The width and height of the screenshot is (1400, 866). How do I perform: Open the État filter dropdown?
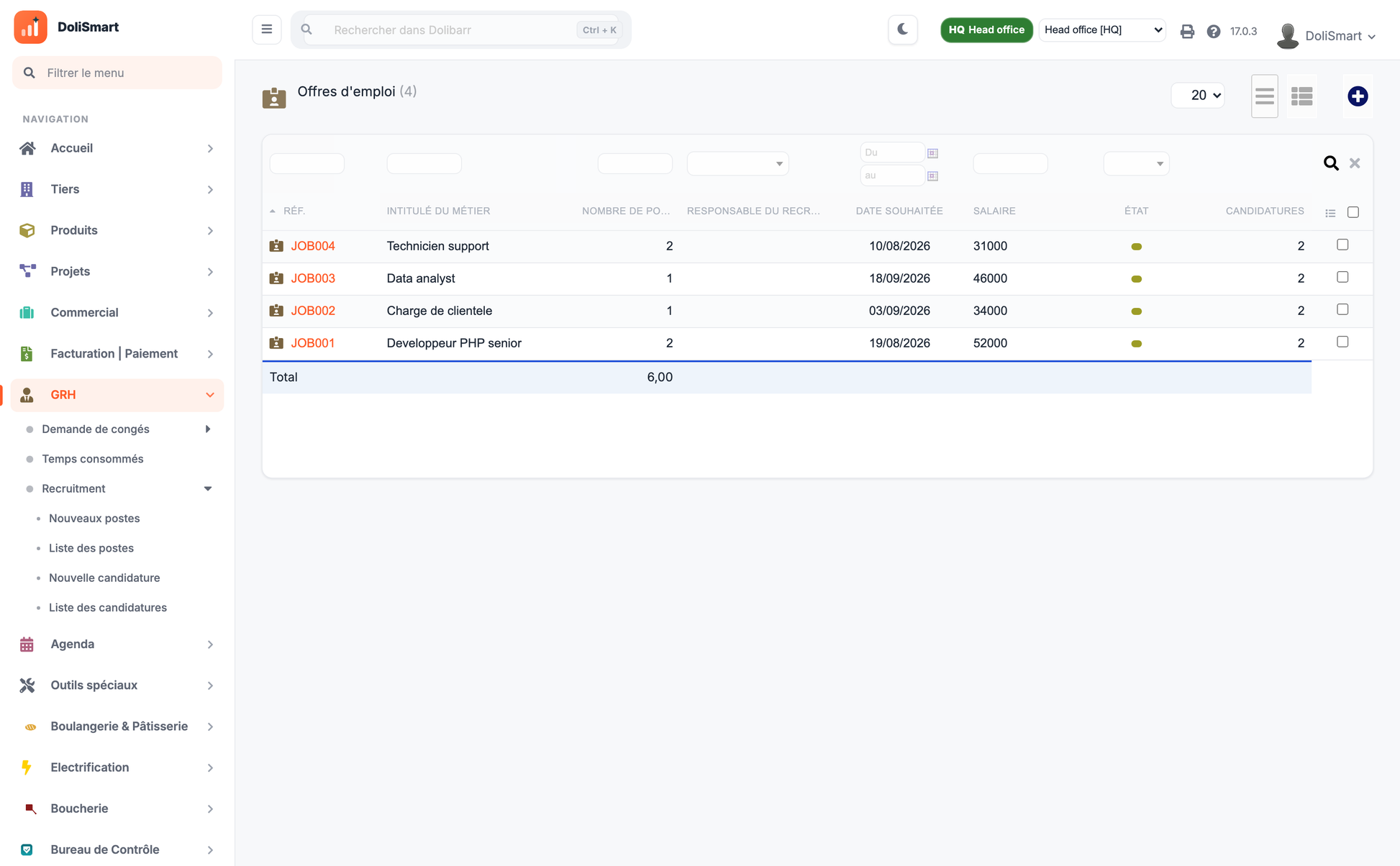coord(1136,163)
